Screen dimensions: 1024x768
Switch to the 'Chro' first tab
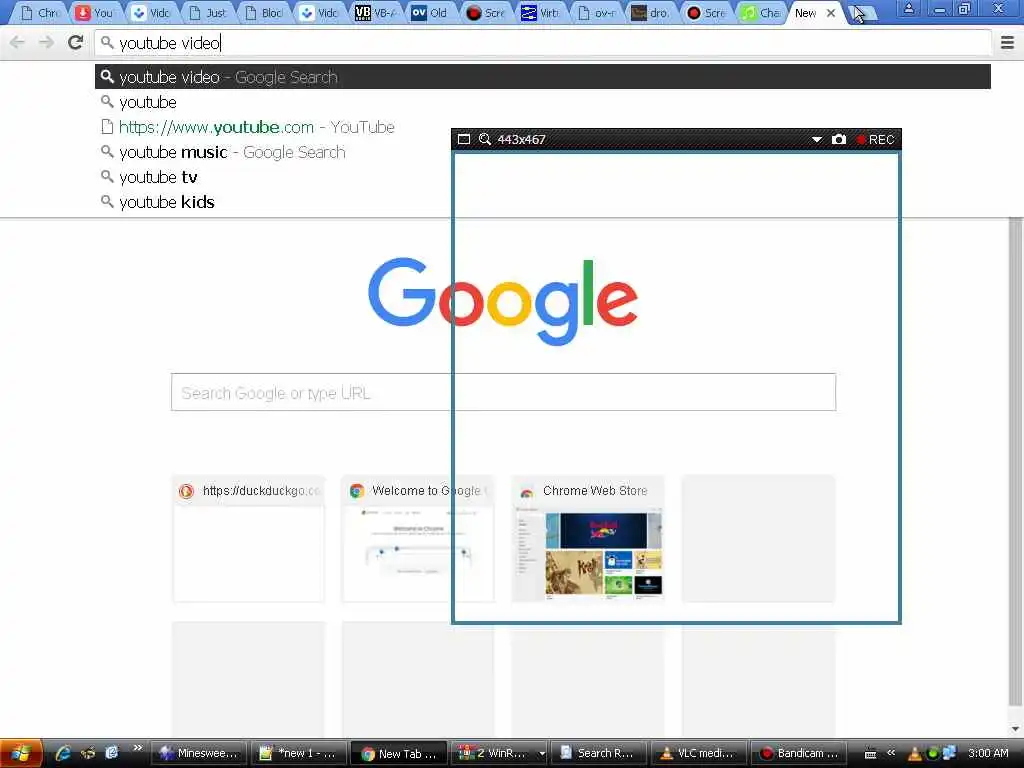tap(40, 13)
